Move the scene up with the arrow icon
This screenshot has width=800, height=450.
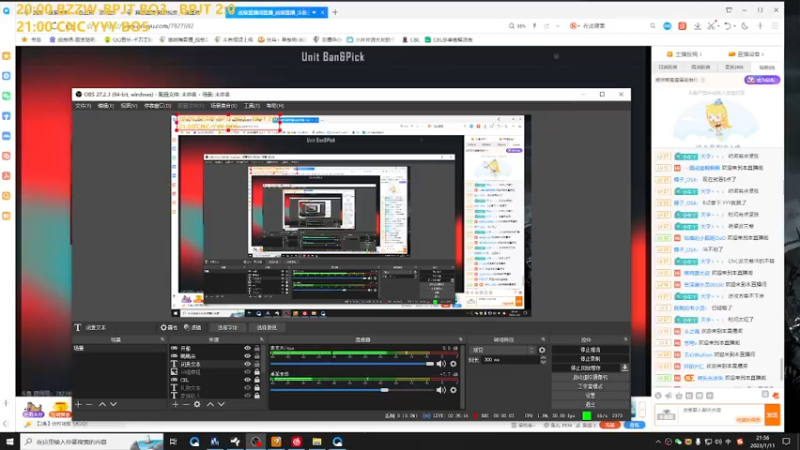pos(102,404)
